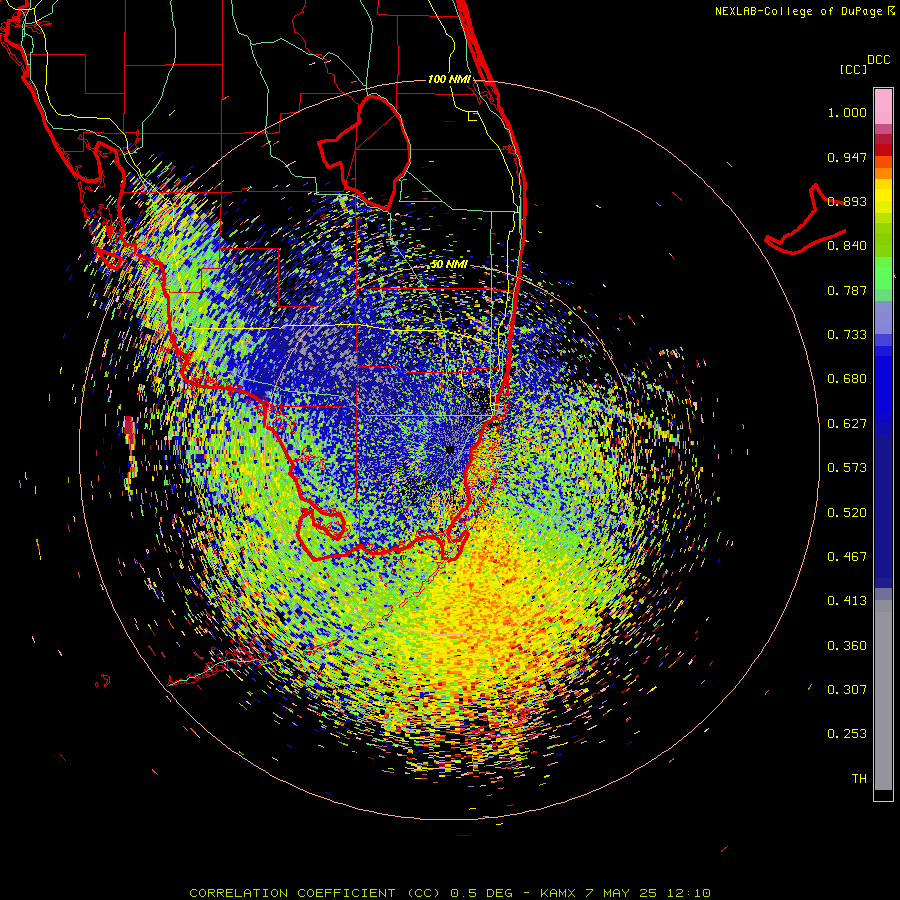Image resolution: width=900 pixels, height=900 pixels.
Task: Click the TH threshold label on legend
Action: tap(859, 779)
